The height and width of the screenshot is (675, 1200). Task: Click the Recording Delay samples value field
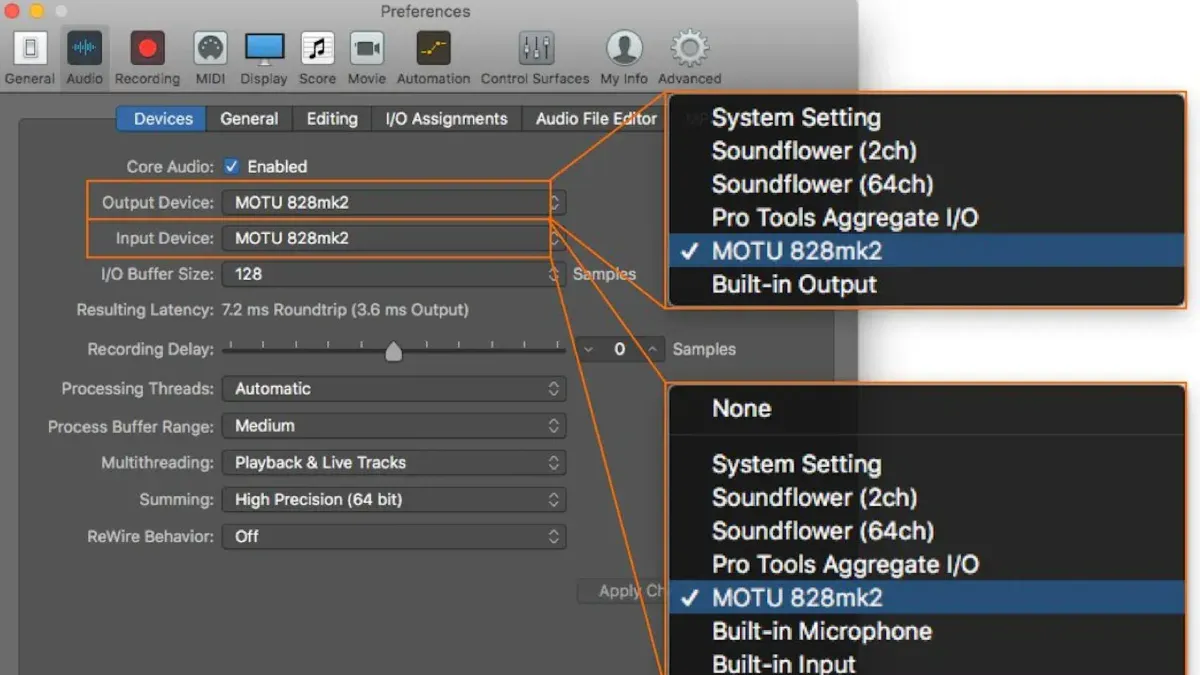[x=620, y=349]
